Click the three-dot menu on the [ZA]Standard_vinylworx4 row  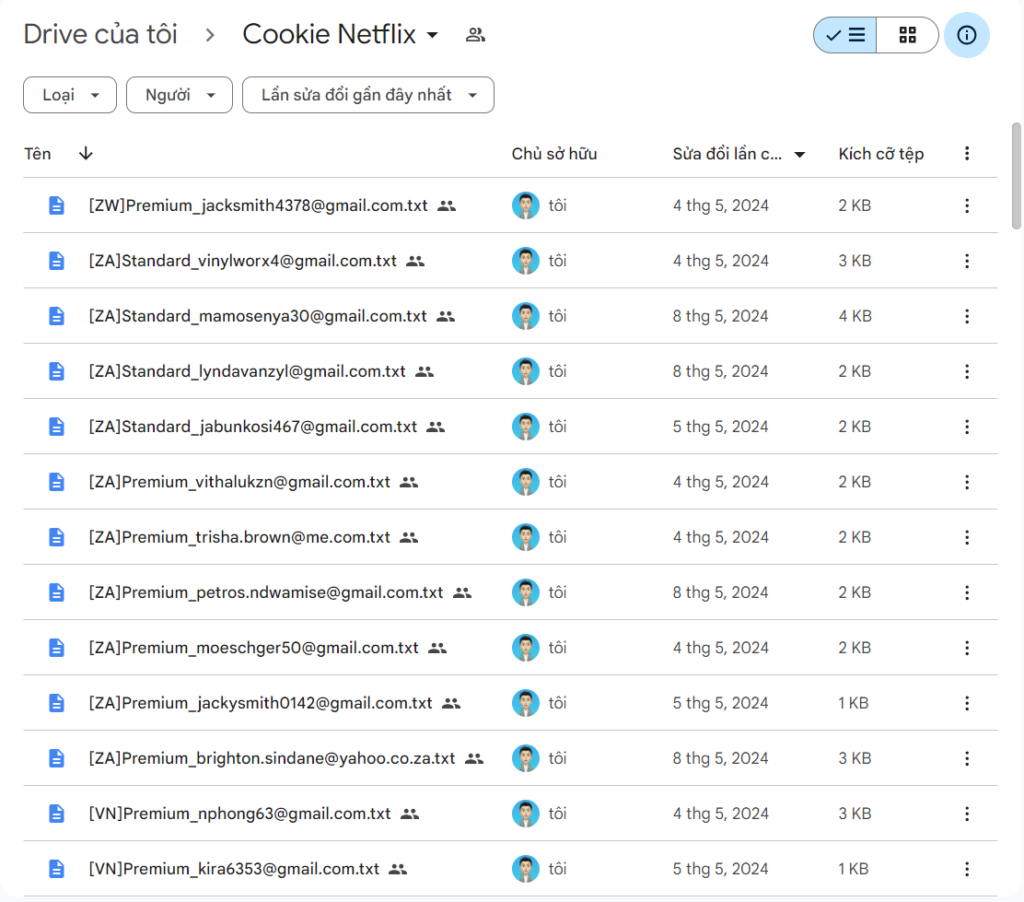tap(966, 261)
